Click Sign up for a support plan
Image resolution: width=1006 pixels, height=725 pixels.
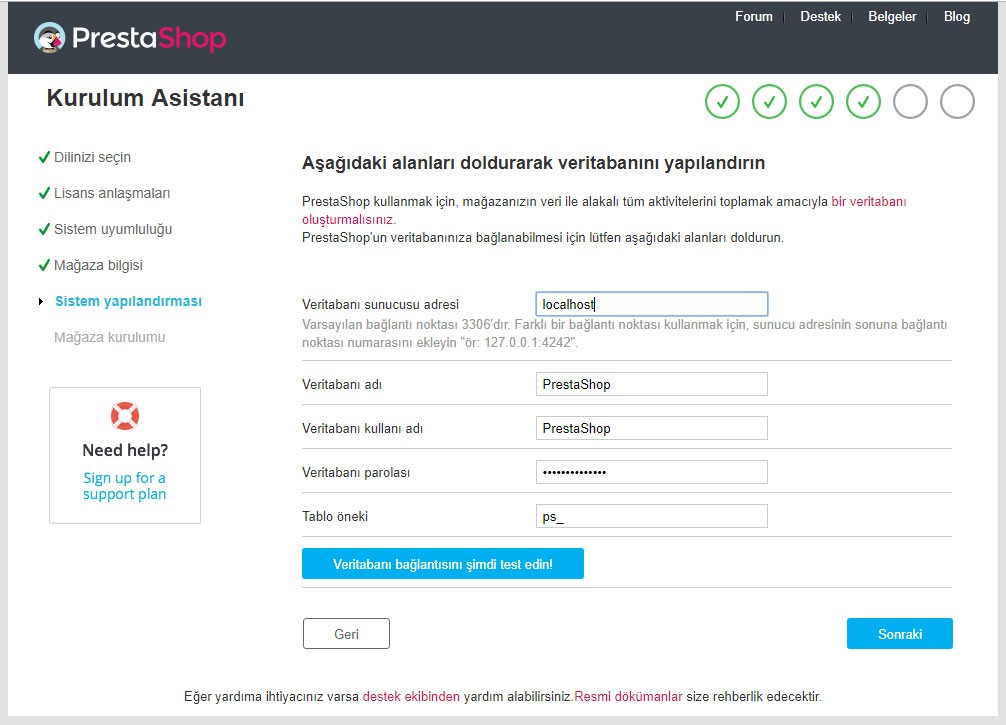click(124, 486)
